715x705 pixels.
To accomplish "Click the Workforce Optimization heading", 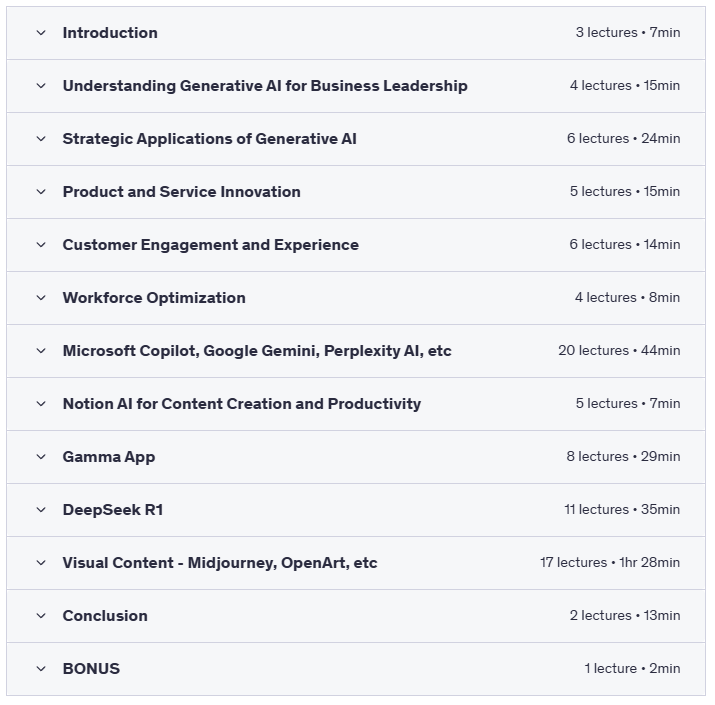I will 154,298.
